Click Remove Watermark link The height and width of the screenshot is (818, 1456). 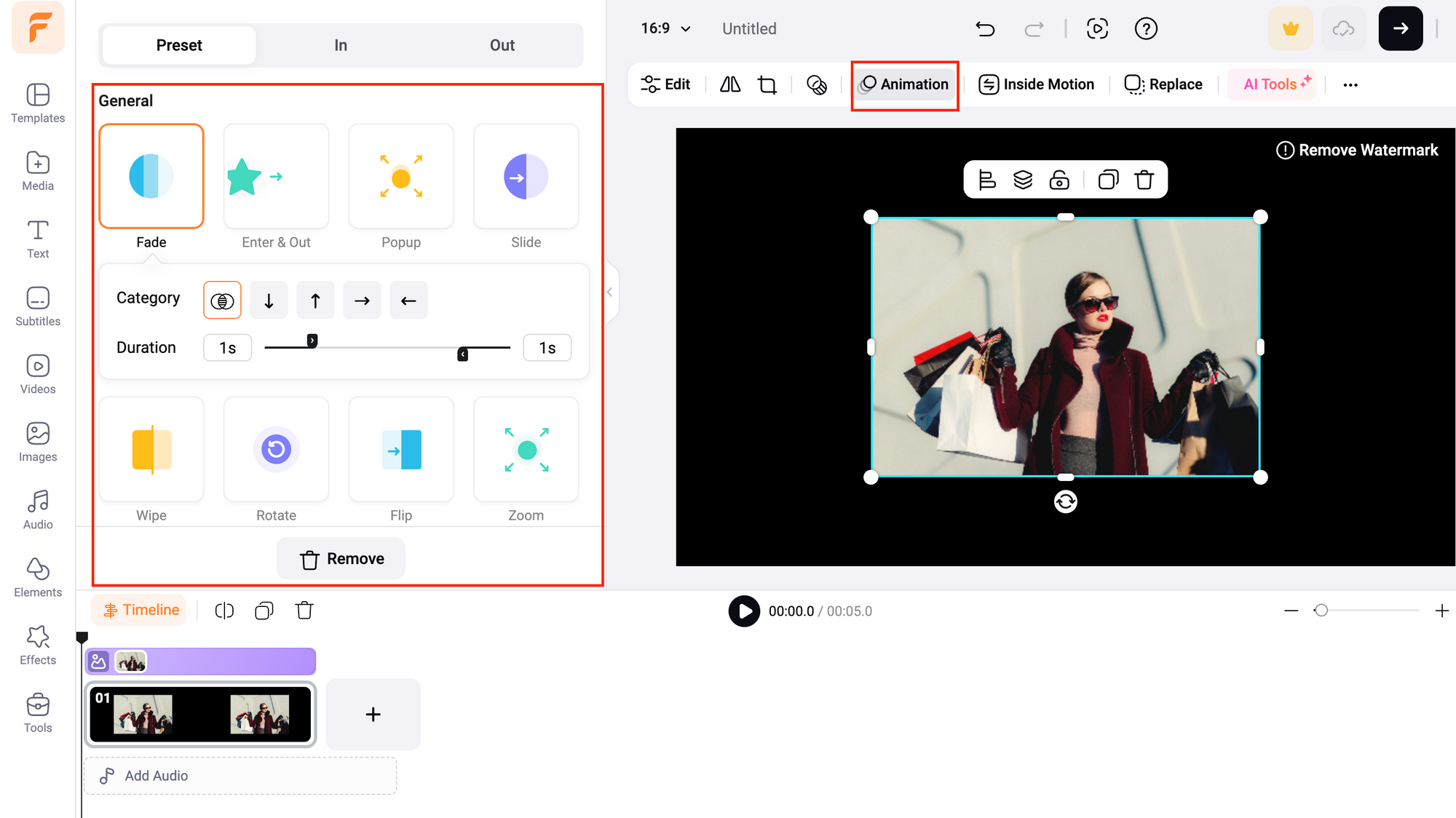click(1357, 150)
